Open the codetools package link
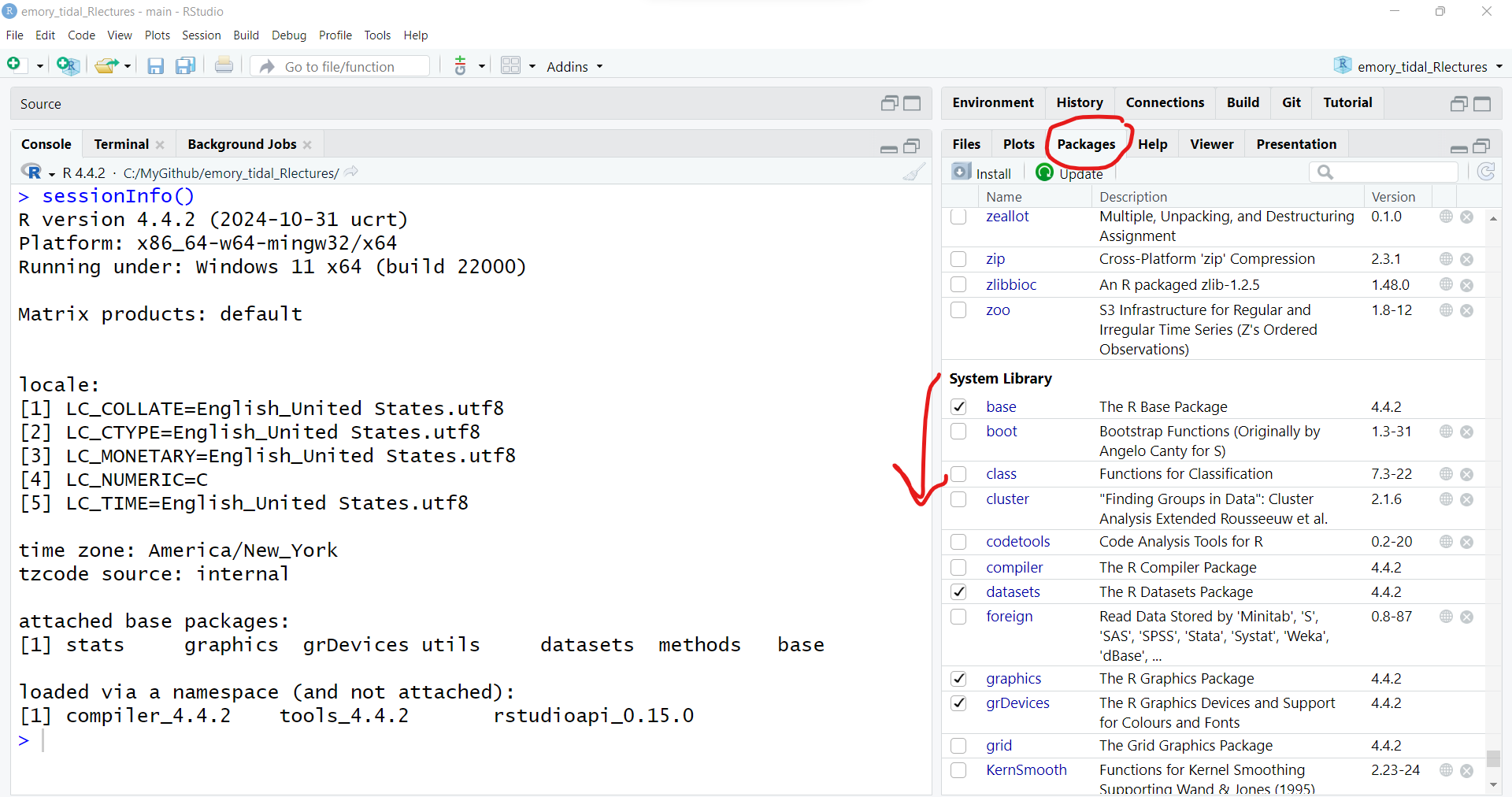This screenshot has width=1512, height=797. tap(1017, 542)
